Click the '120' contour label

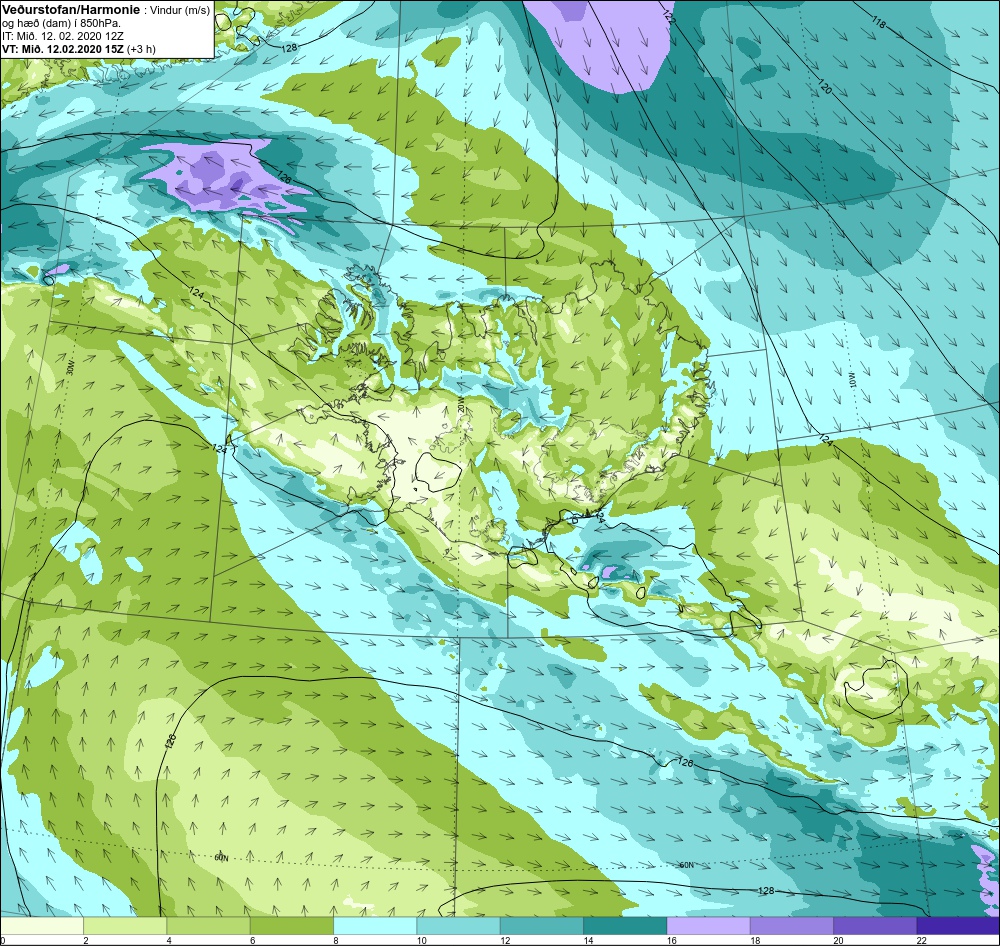(x=825, y=87)
